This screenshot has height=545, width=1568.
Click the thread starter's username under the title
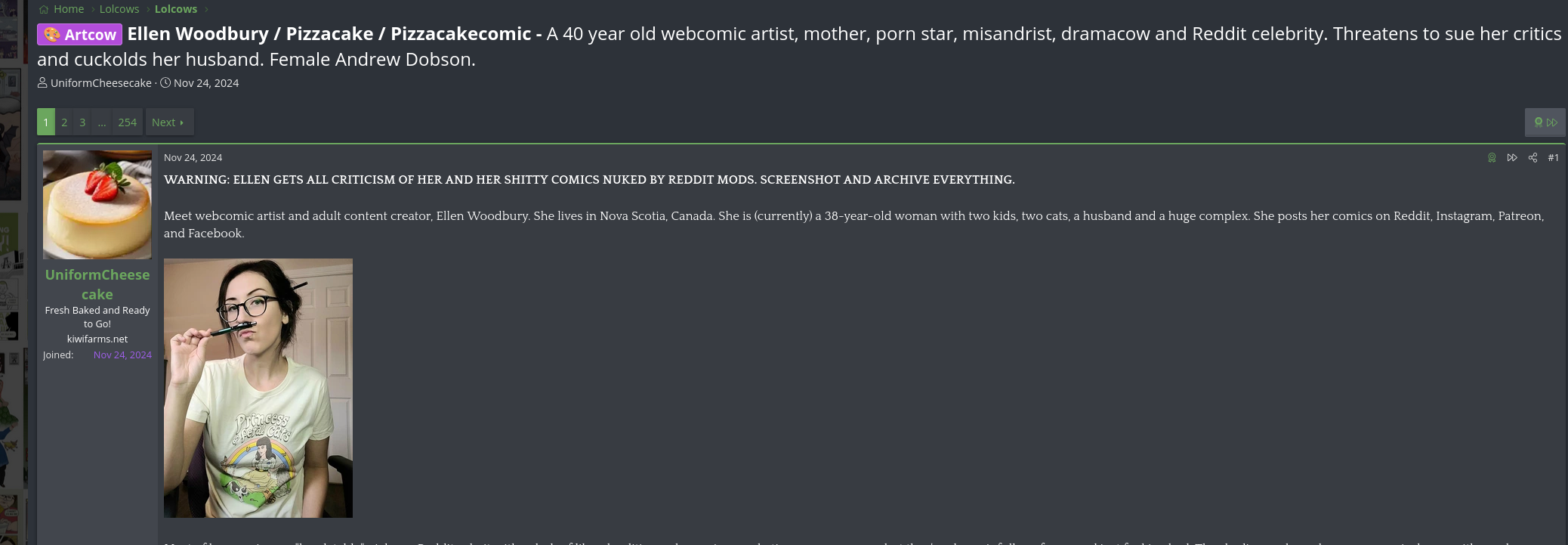click(x=101, y=83)
